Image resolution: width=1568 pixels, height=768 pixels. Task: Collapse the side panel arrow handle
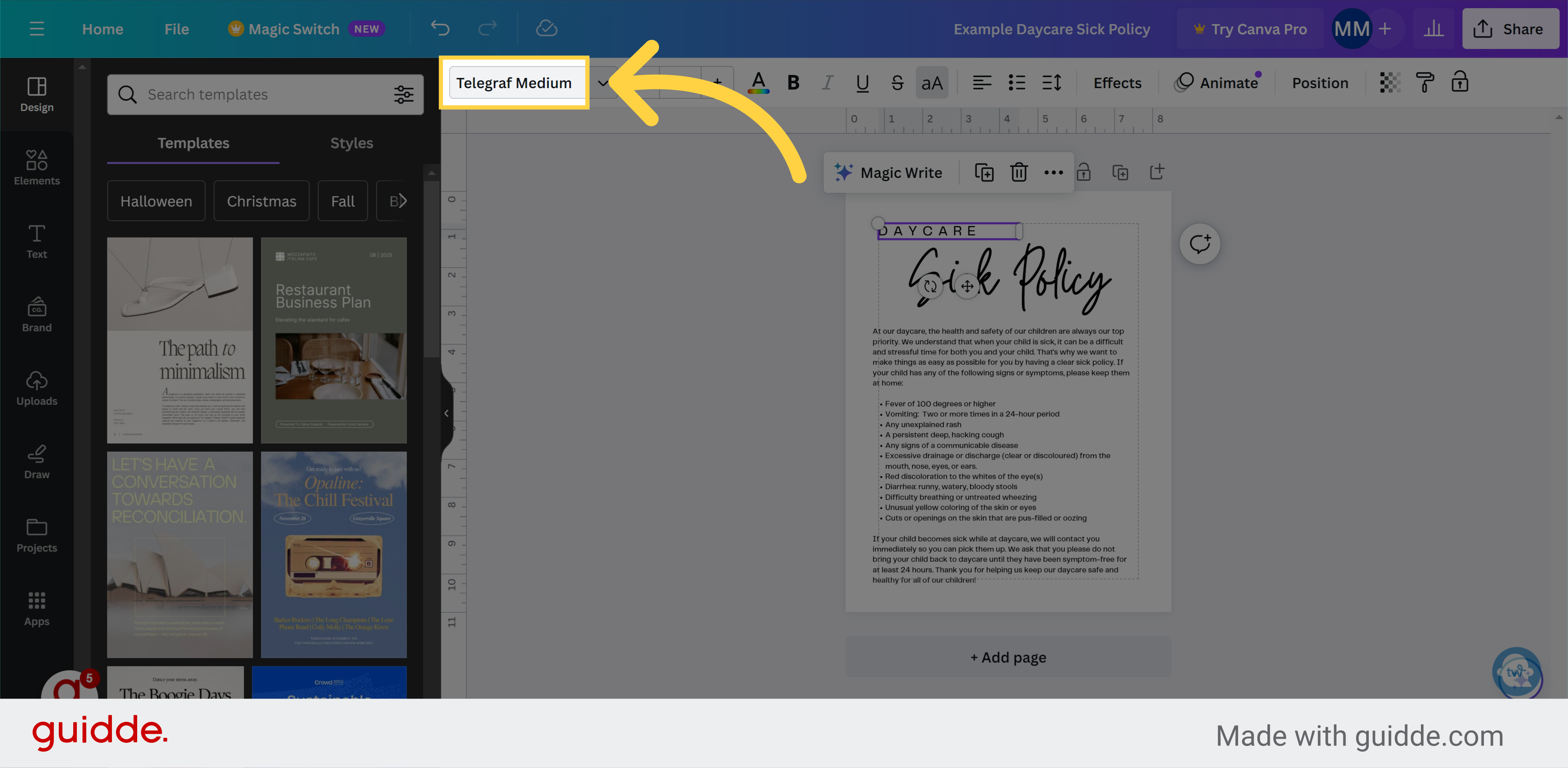446,413
